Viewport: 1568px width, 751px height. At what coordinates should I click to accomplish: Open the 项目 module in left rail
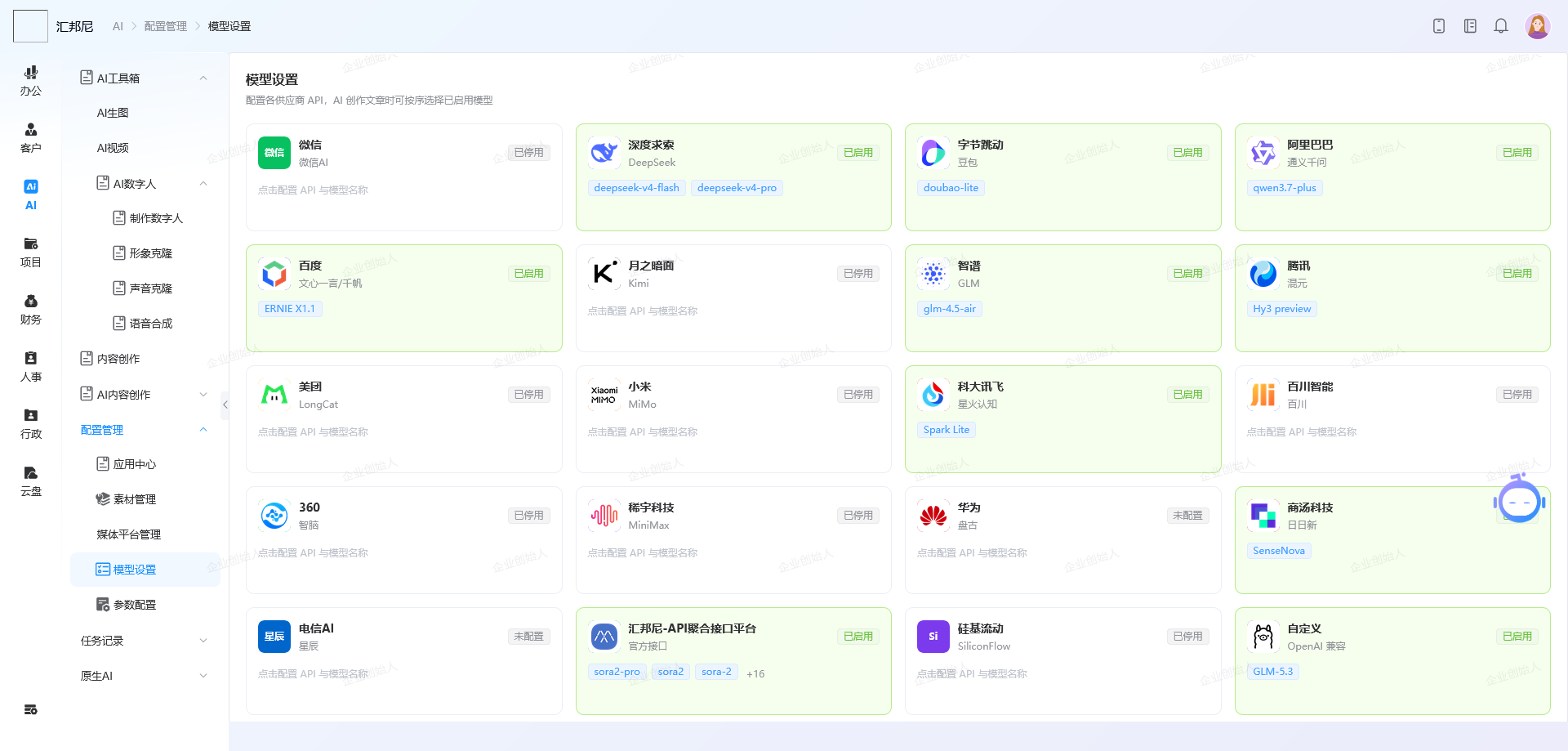coord(31,253)
